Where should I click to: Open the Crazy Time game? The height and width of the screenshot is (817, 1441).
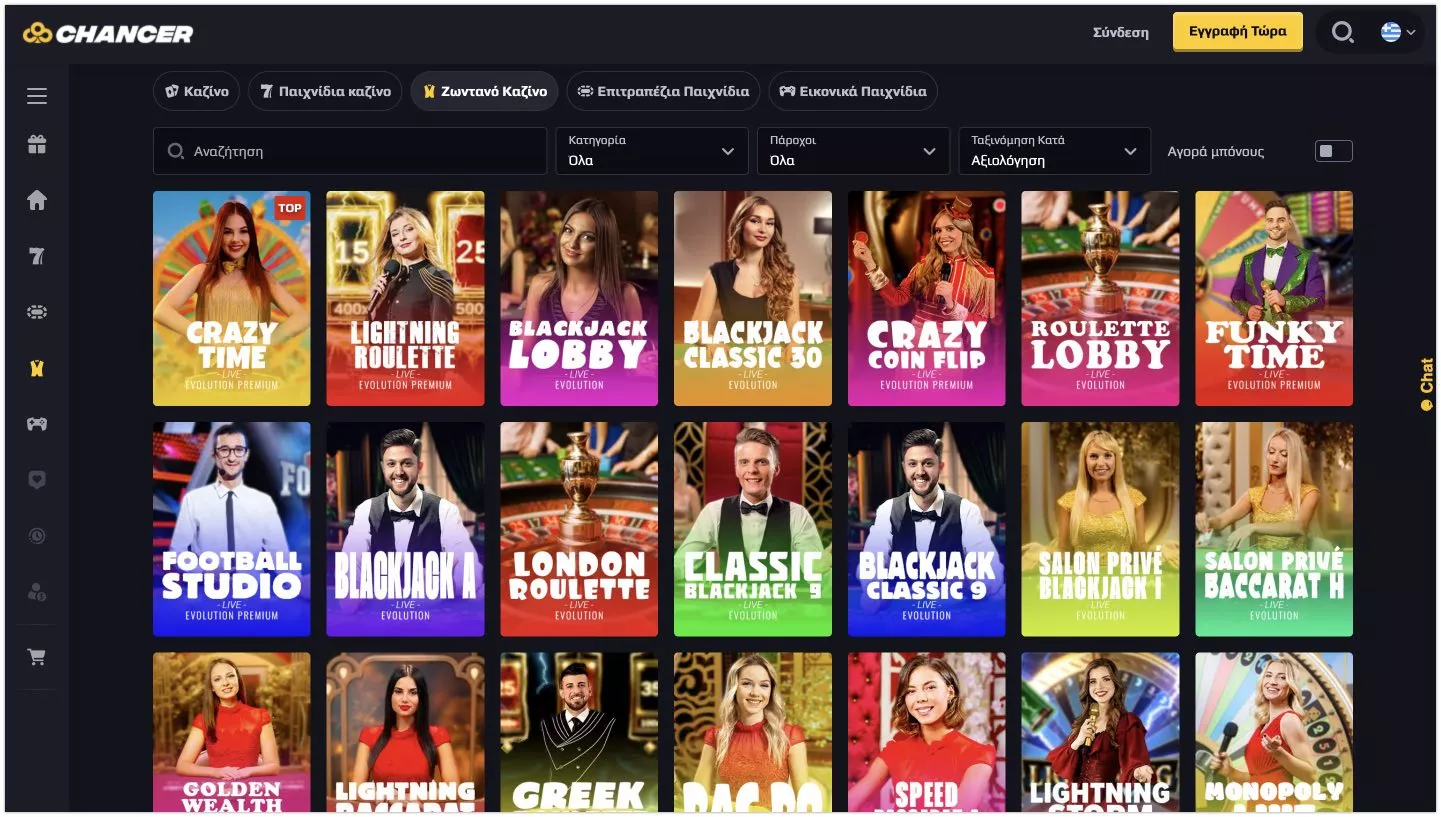coord(232,298)
